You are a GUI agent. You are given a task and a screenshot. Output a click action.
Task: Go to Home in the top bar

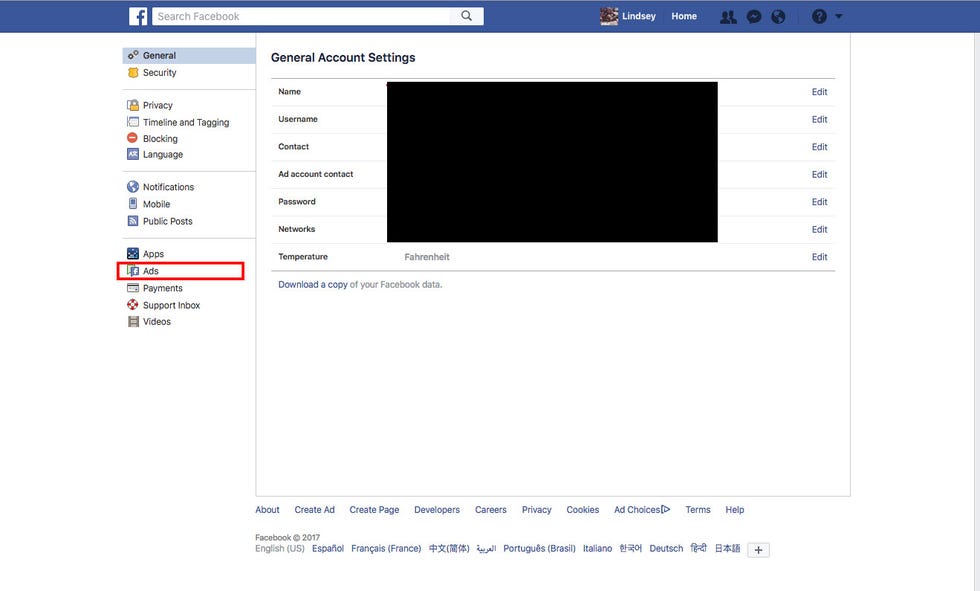tap(684, 16)
